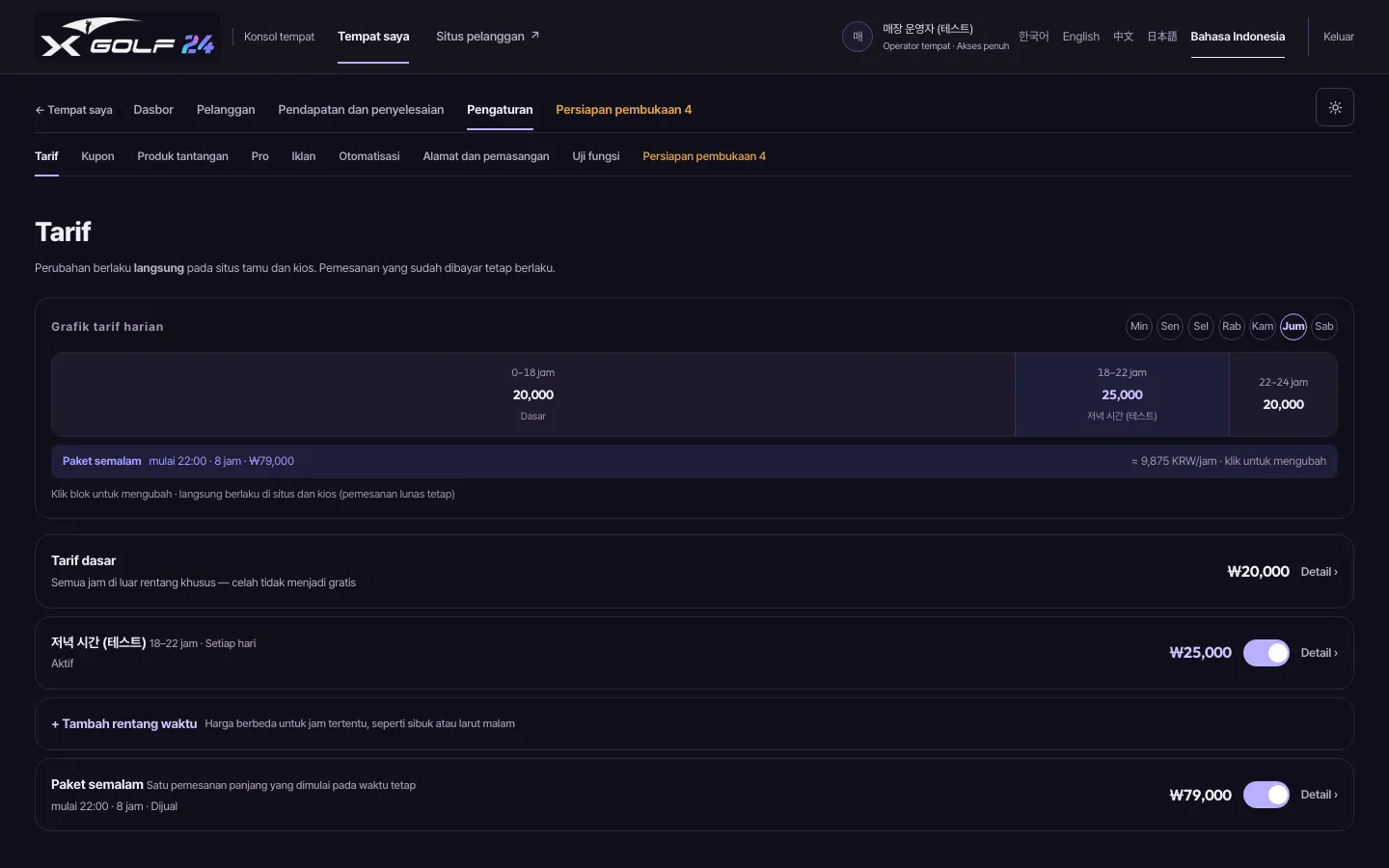Viewport: 1389px width, 868px height.
Task: Open Situs pelanggan external link
Action: pyautogui.click(x=487, y=37)
